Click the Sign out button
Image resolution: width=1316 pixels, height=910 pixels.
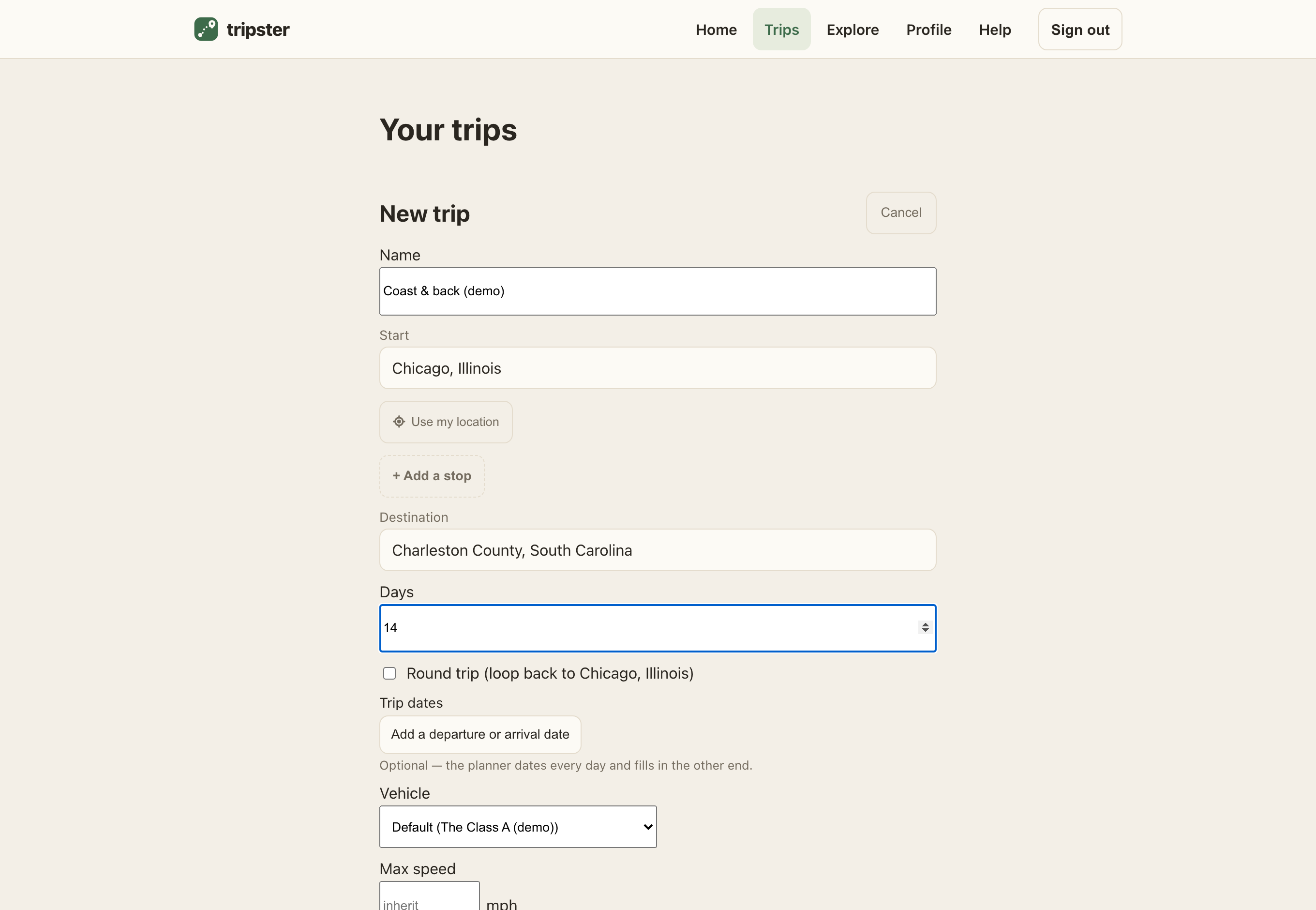[1079, 29]
